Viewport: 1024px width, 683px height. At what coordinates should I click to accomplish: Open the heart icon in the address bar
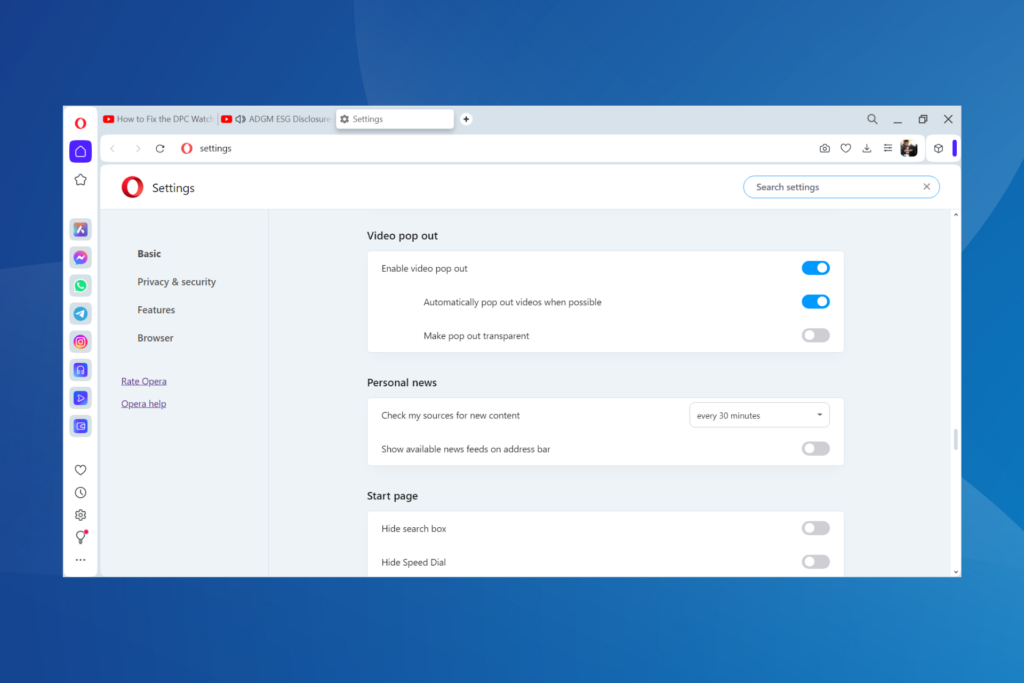(846, 148)
